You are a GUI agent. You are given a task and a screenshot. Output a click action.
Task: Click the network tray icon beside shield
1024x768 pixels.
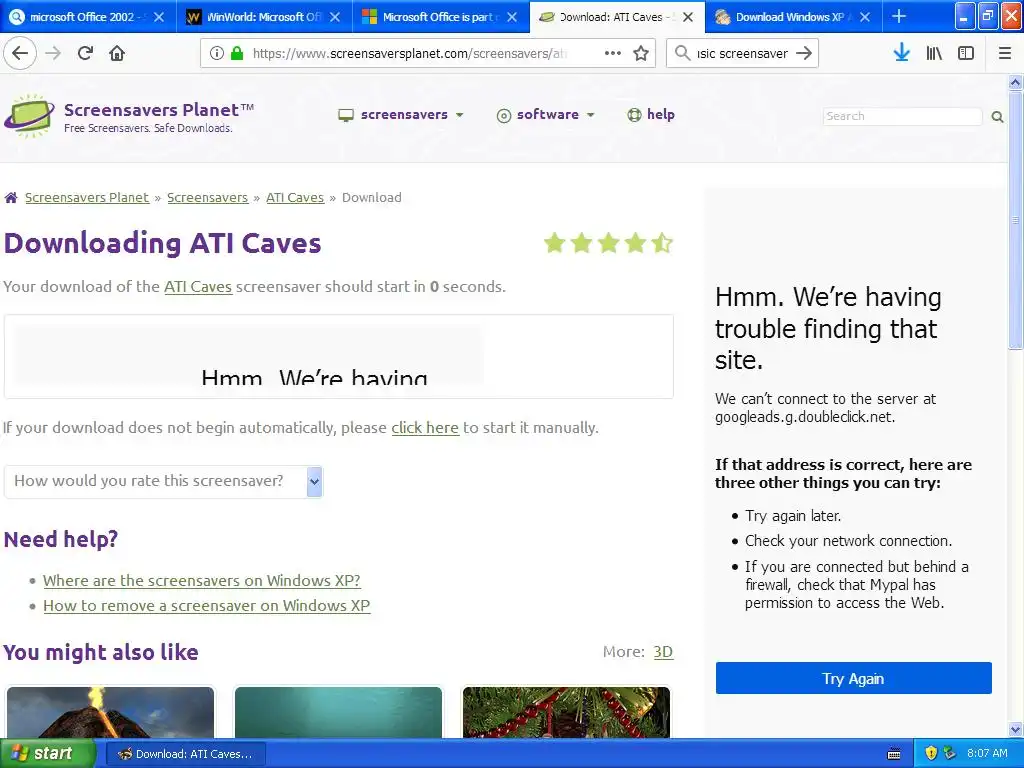tap(950, 753)
